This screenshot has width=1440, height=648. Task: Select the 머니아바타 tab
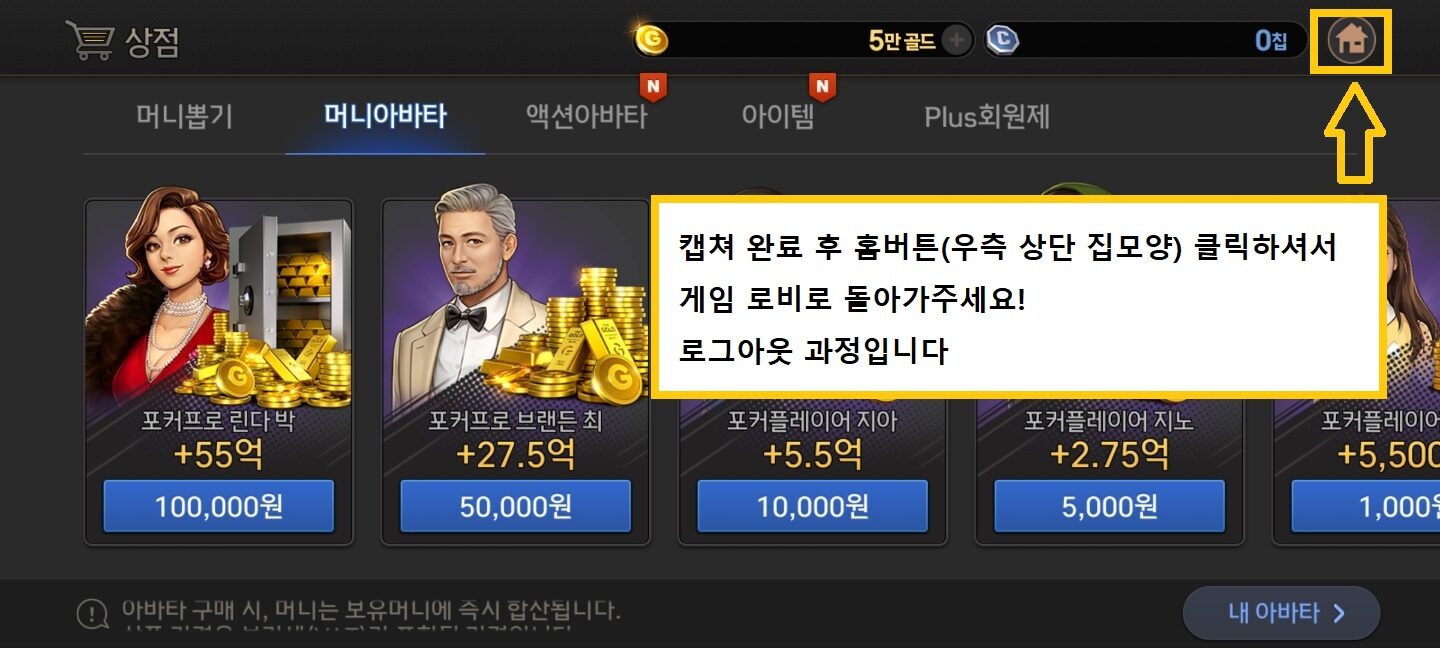pos(385,116)
